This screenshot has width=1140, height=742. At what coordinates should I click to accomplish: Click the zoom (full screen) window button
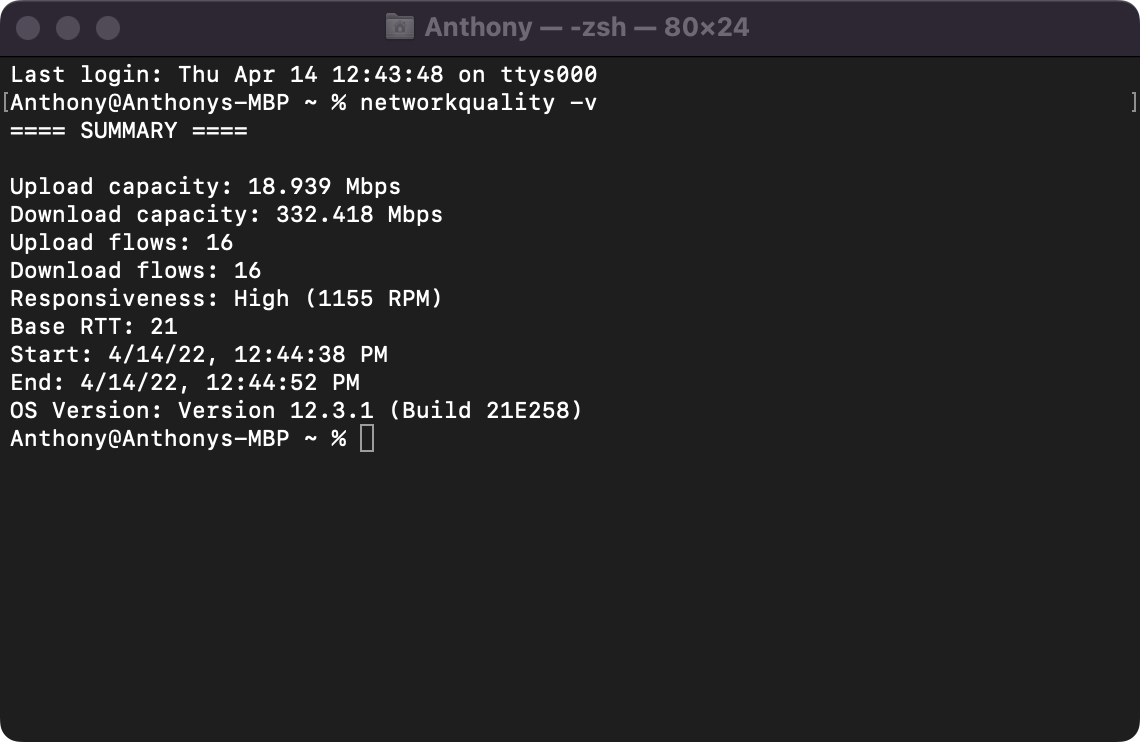pyautogui.click(x=108, y=28)
